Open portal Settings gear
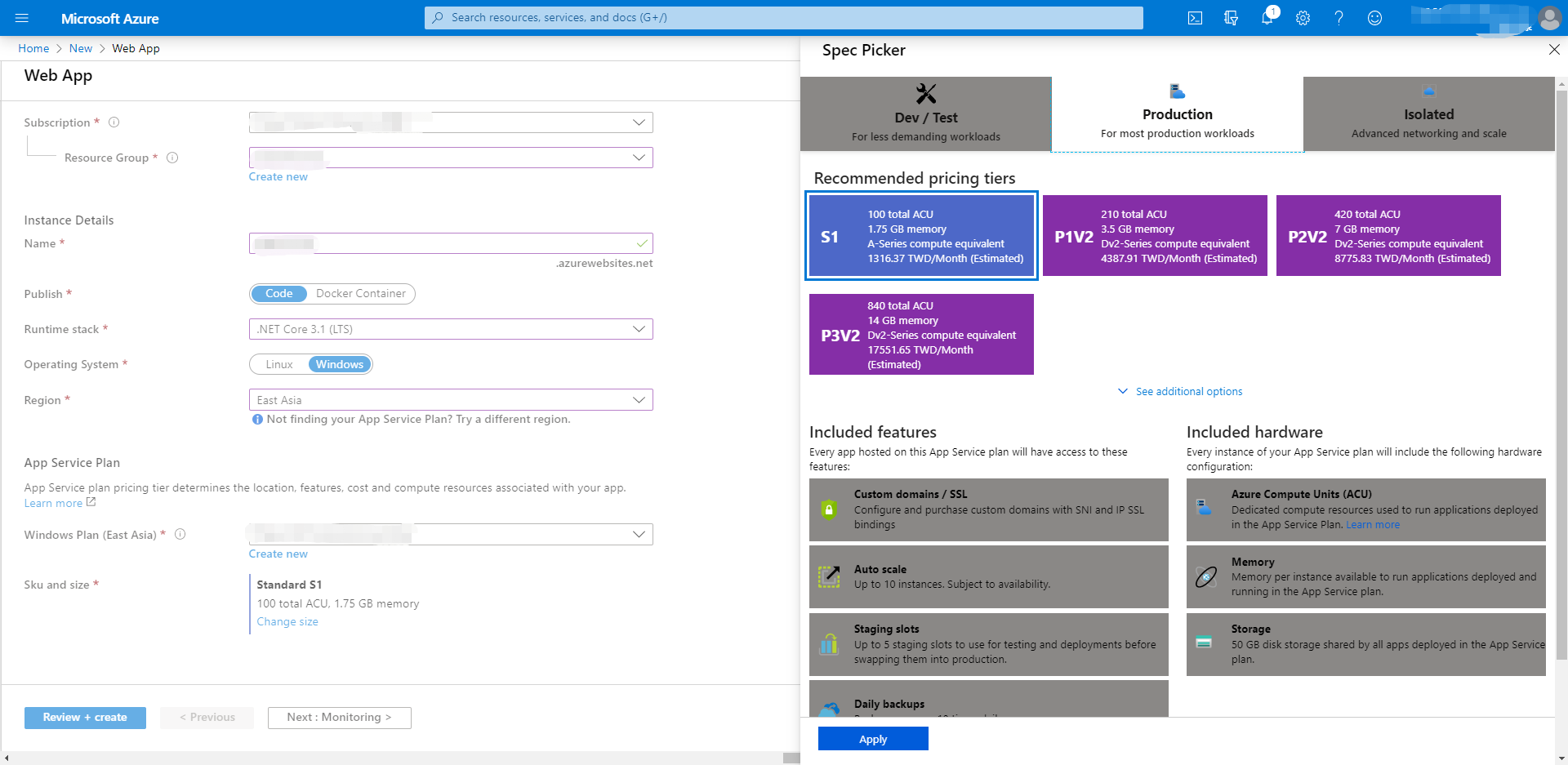Screen dimensions: 1568x765 click(1303, 18)
